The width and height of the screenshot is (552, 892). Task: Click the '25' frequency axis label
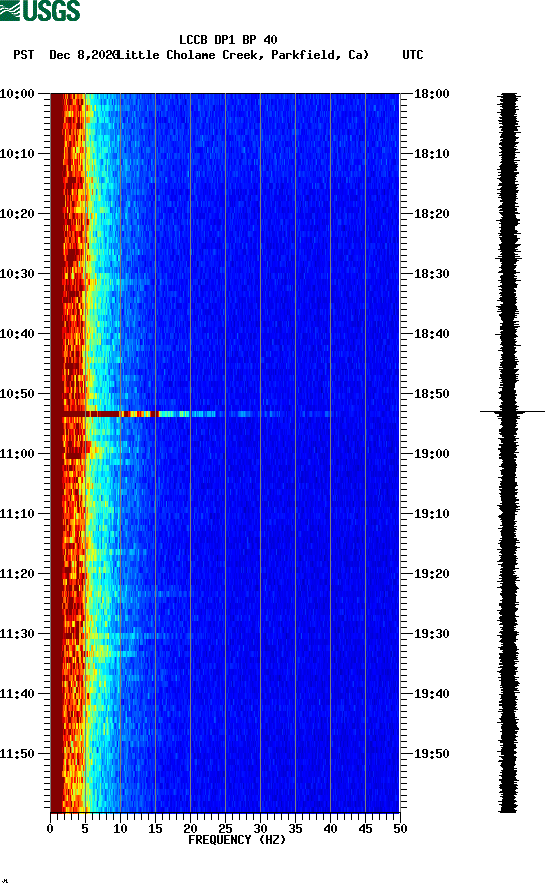coord(225,829)
